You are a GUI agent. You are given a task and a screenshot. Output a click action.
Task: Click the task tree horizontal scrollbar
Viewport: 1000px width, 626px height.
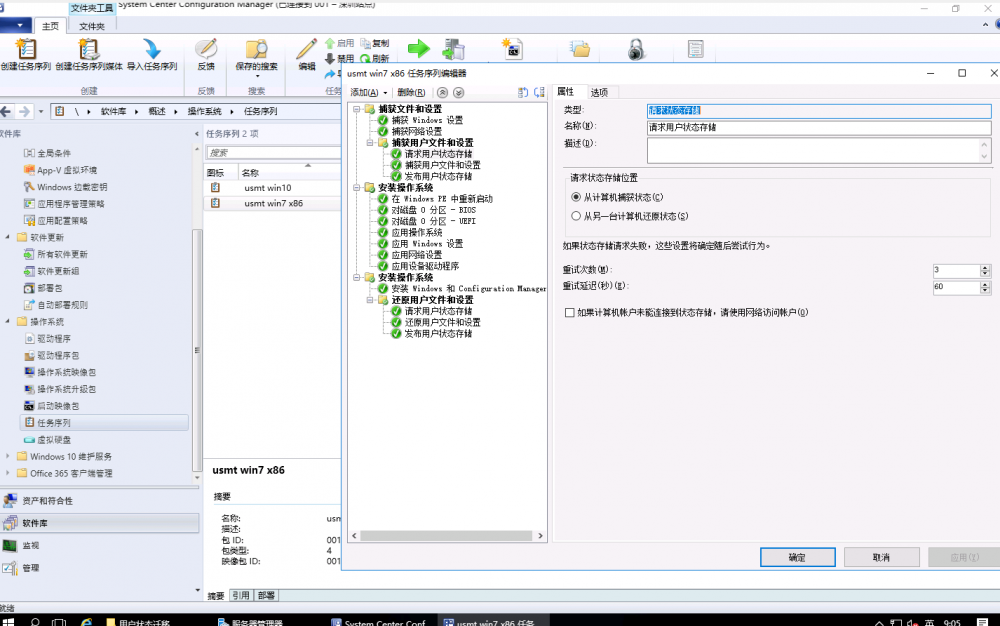click(446, 536)
